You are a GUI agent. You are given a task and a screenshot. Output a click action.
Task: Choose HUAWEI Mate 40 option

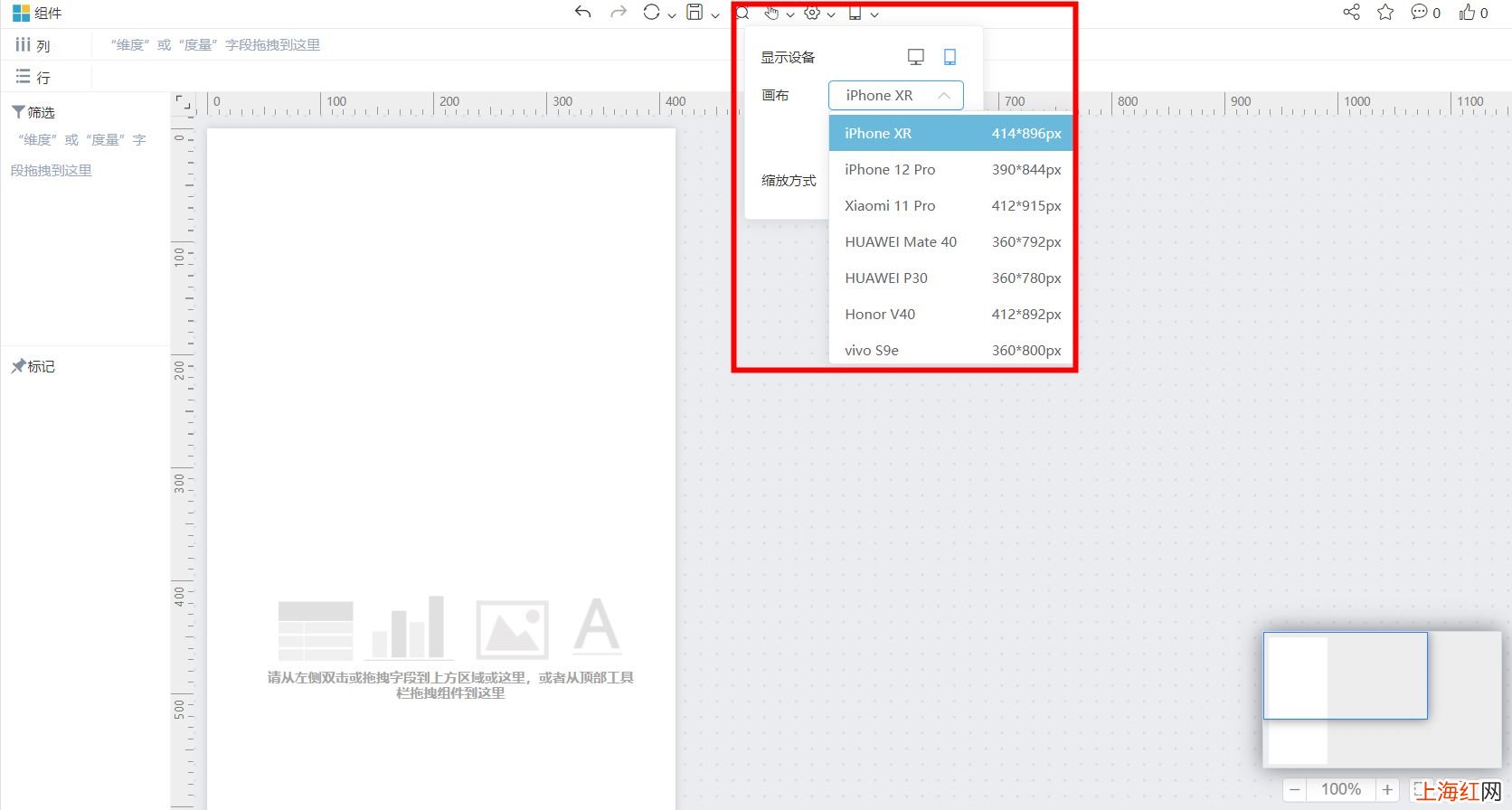point(951,241)
